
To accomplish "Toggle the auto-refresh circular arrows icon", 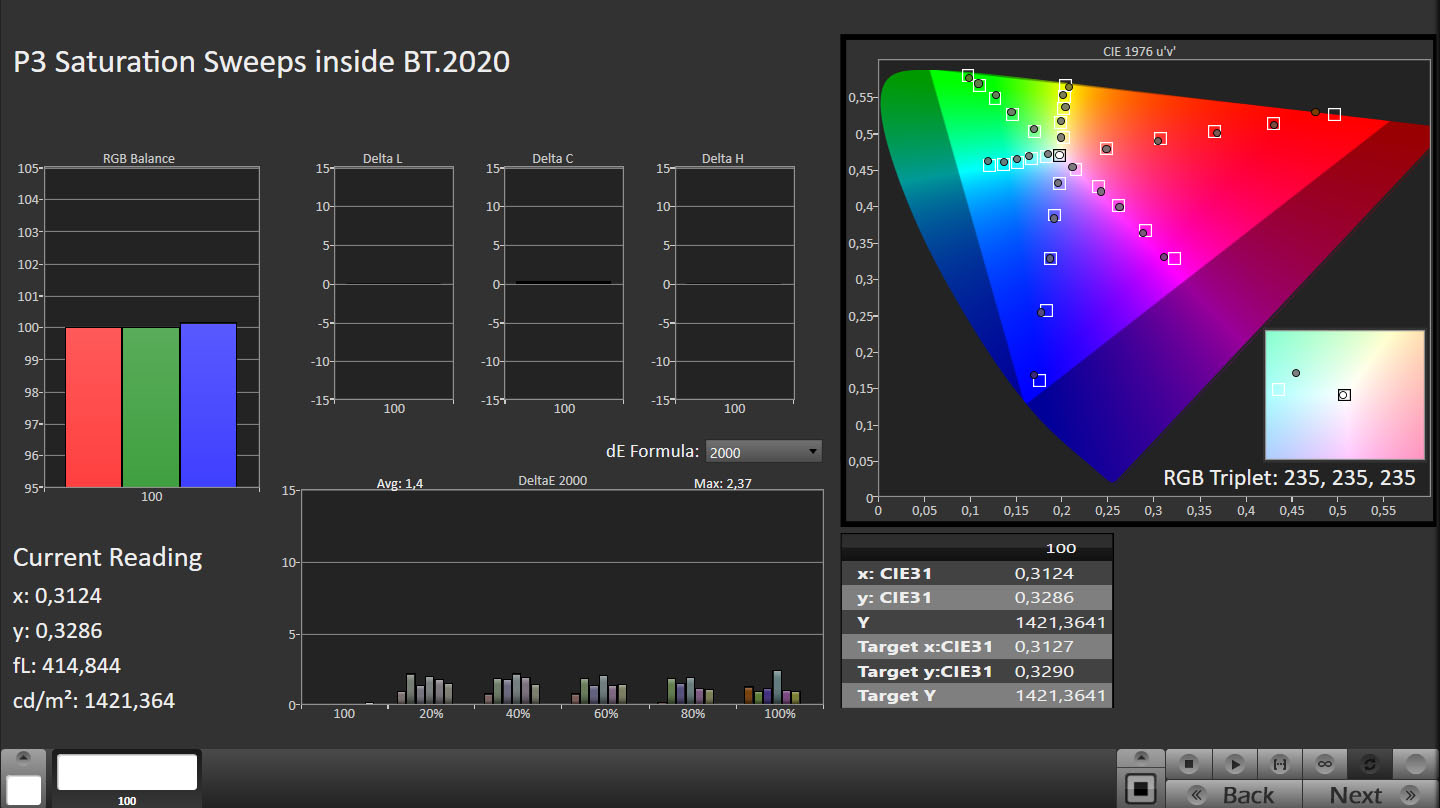I will [1370, 764].
